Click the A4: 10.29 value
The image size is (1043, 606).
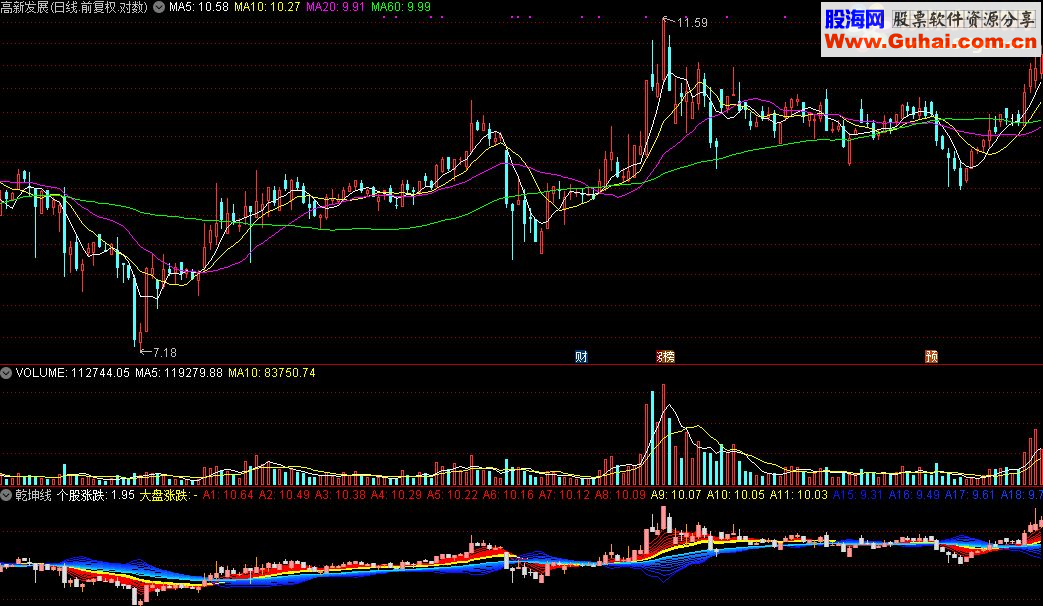tap(396, 496)
